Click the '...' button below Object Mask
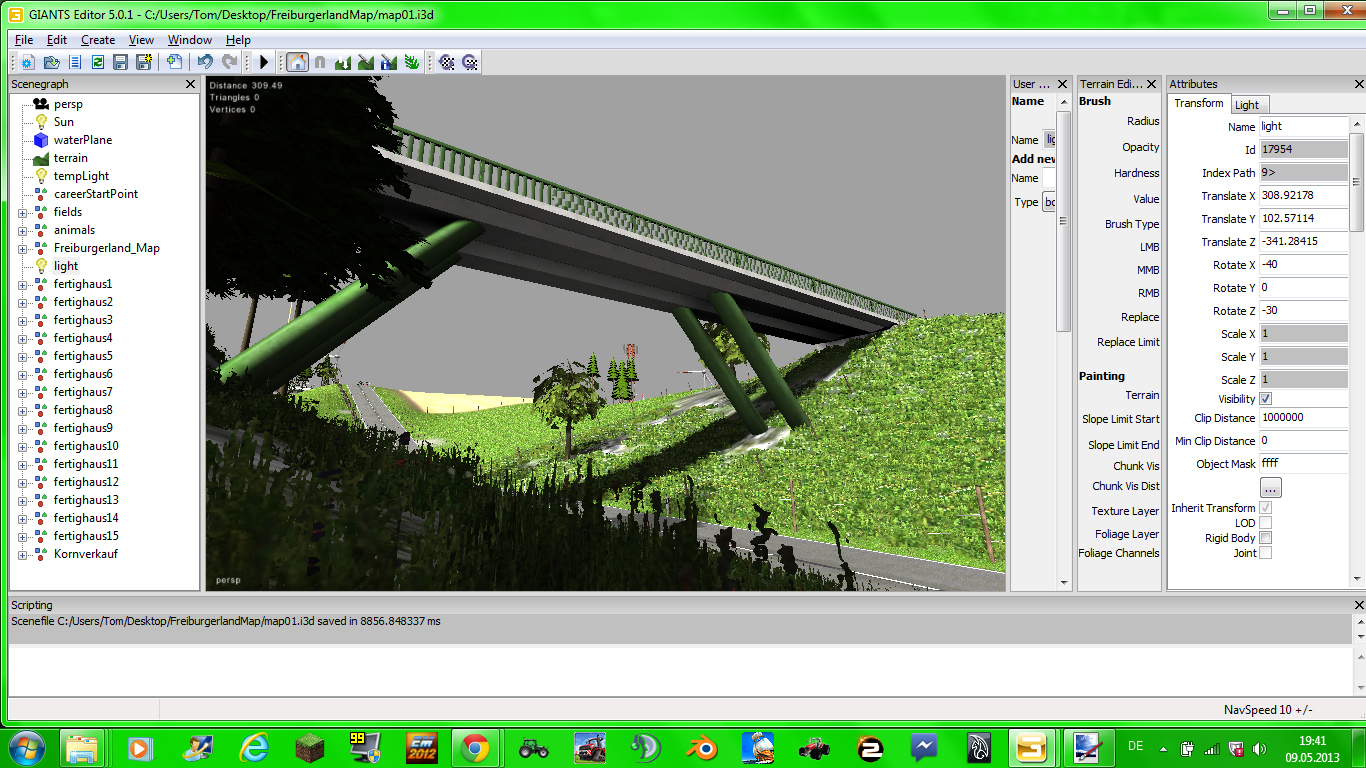 [x=1270, y=488]
